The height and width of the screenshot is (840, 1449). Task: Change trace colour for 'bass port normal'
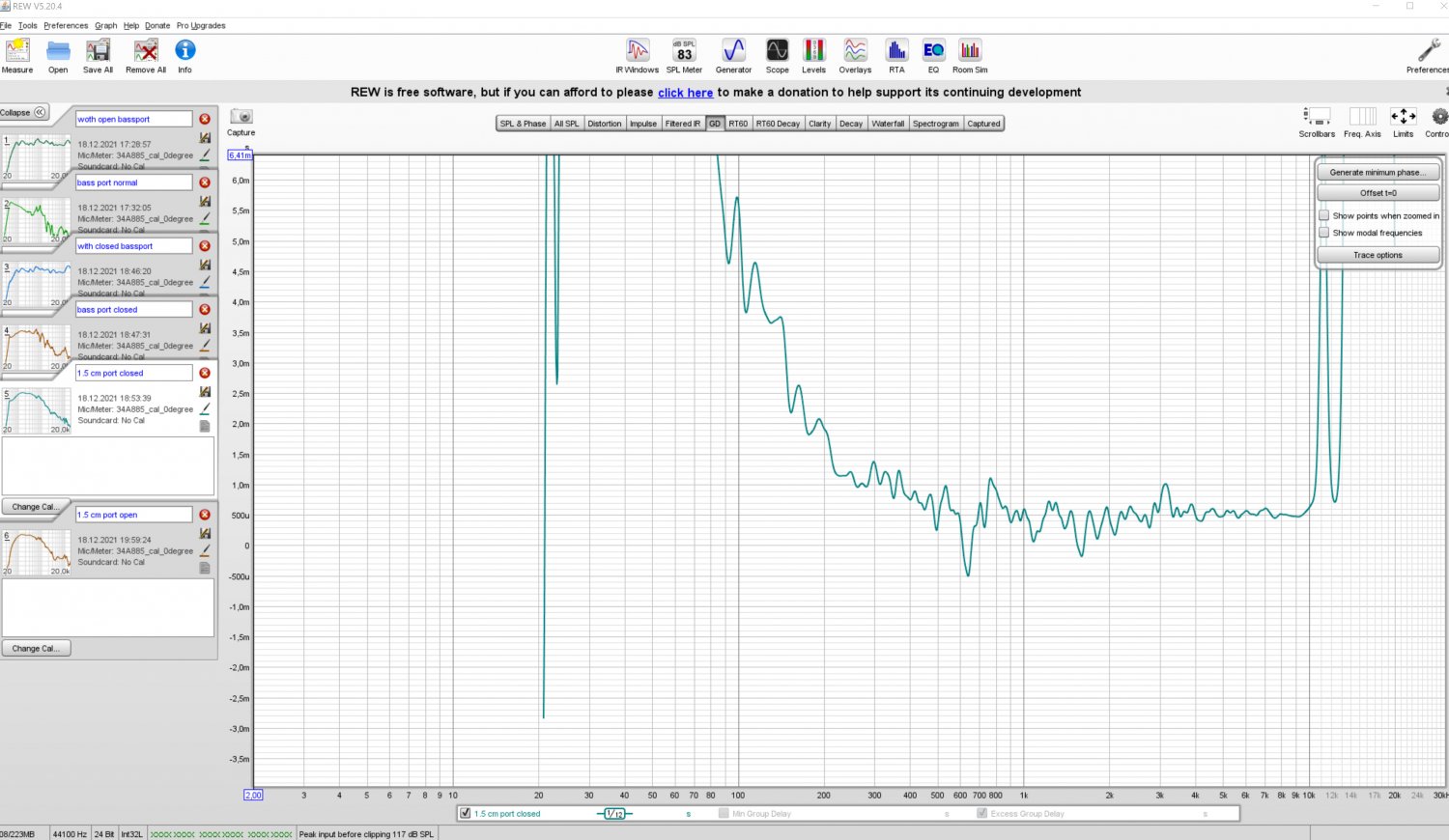[x=205, y=218]
